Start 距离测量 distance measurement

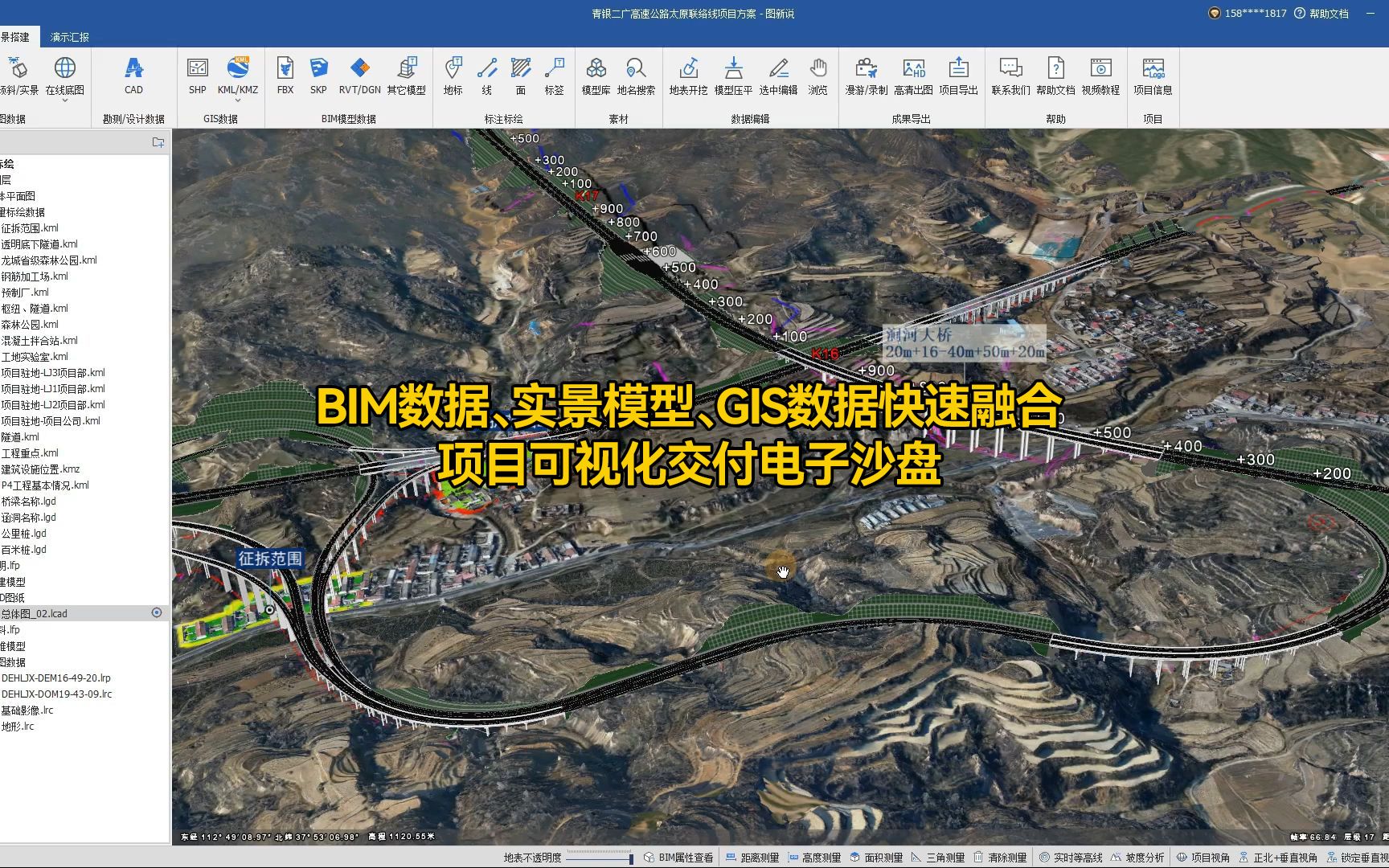pos(752,858)
